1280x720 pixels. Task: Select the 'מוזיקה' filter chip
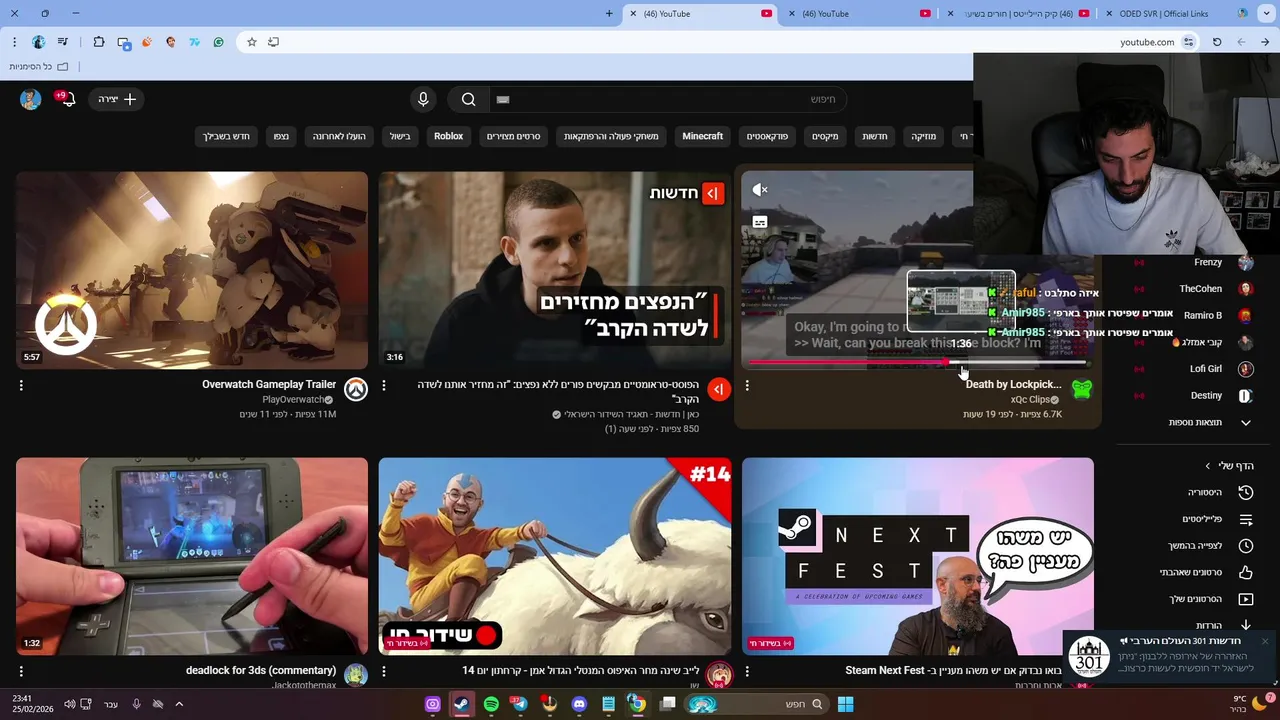tap(924, 136)
